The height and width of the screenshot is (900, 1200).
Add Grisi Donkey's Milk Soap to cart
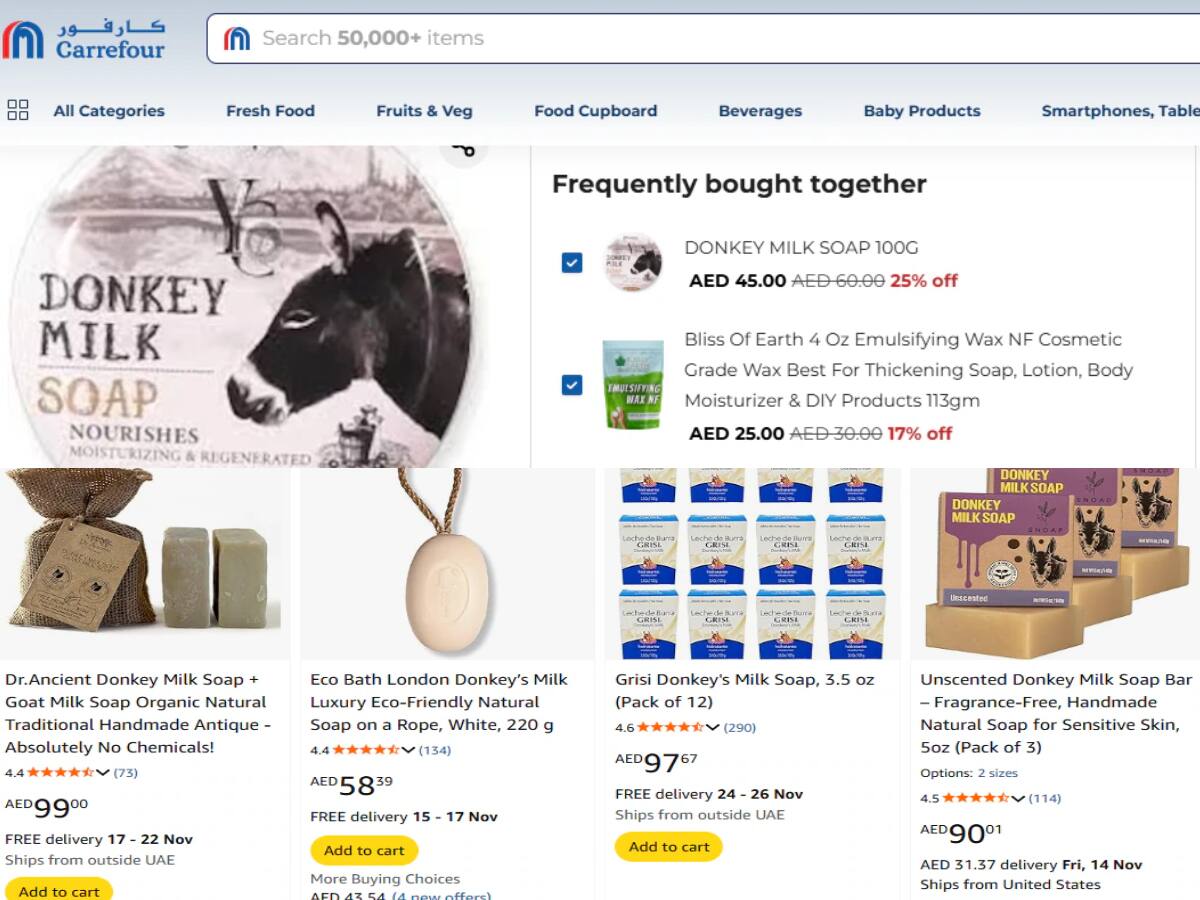click(667, 846)
